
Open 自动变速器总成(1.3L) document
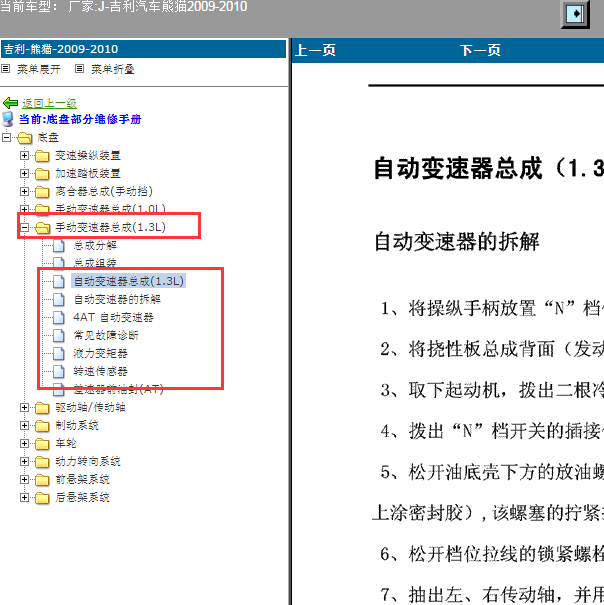point(129,281)
